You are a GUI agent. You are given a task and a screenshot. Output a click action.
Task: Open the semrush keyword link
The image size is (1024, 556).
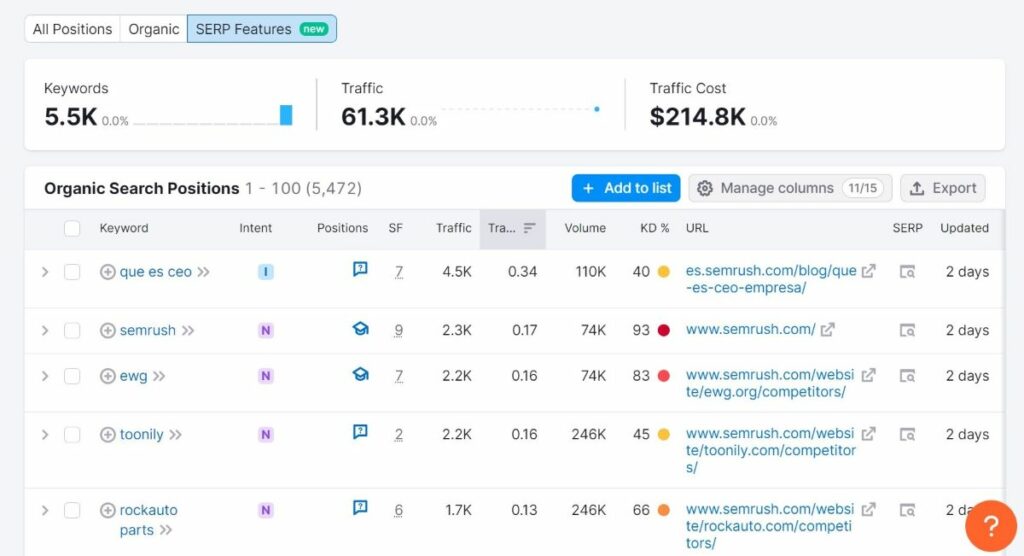[x=148, y=331]
